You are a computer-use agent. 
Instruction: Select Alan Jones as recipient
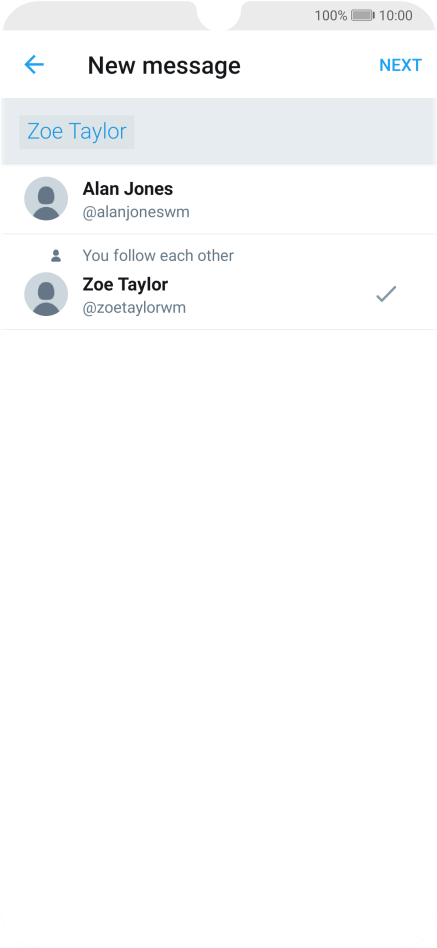tap(218, 199)
